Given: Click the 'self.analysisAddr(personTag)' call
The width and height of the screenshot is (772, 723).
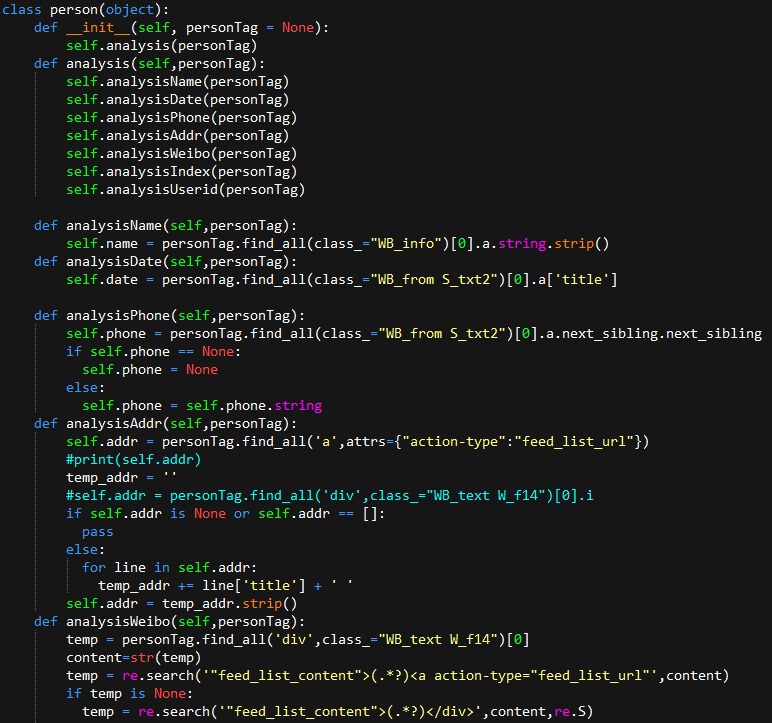Looking at the screenshot, I should click(177, 135).
